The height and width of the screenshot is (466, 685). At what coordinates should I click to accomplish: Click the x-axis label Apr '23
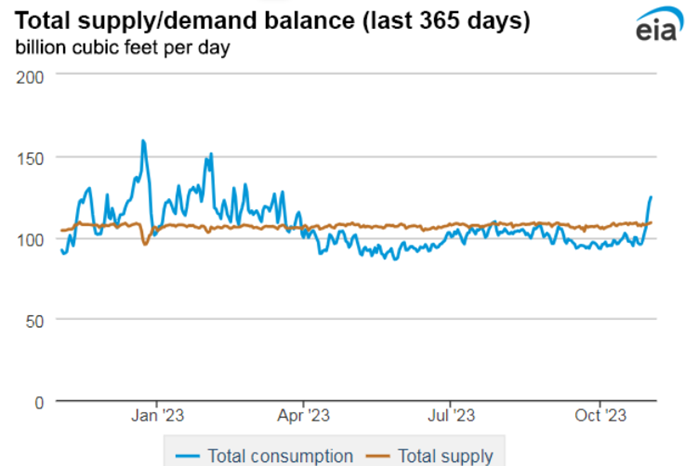click(304, 415)
